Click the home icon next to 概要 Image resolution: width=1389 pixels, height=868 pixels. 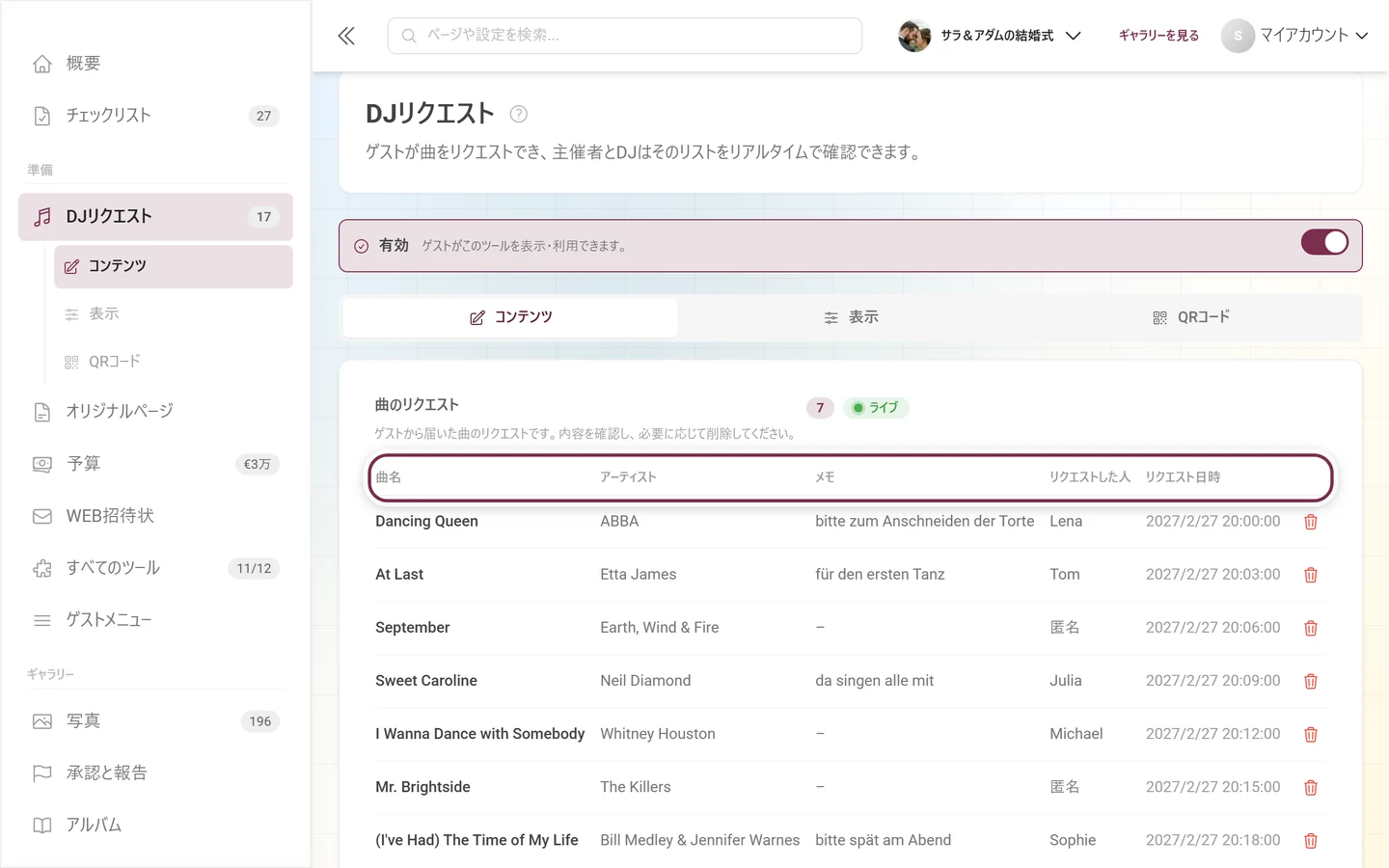point(42,64)
